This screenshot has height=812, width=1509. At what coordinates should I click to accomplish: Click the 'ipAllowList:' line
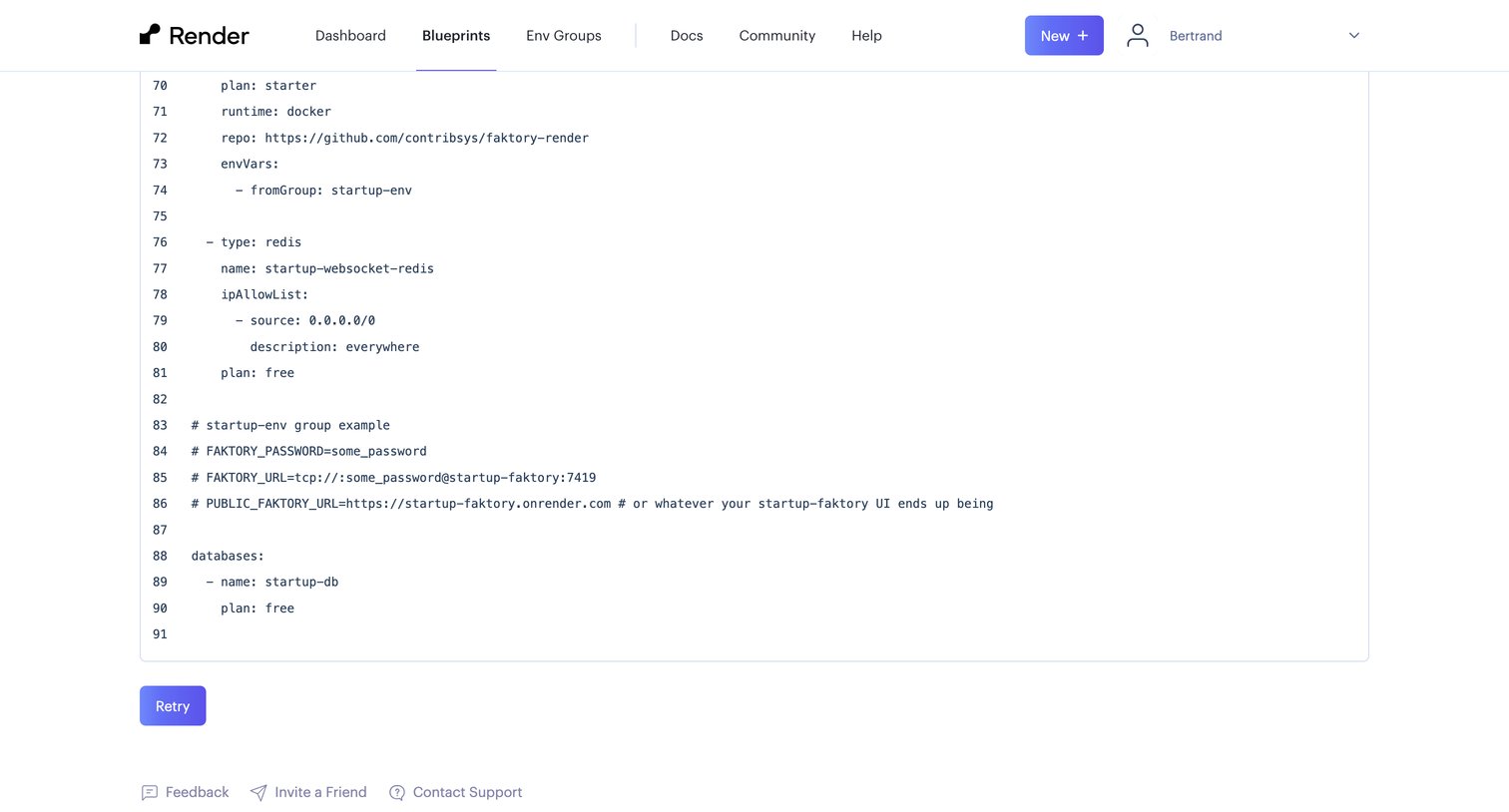pyautogui.click(x=264, y=294)
